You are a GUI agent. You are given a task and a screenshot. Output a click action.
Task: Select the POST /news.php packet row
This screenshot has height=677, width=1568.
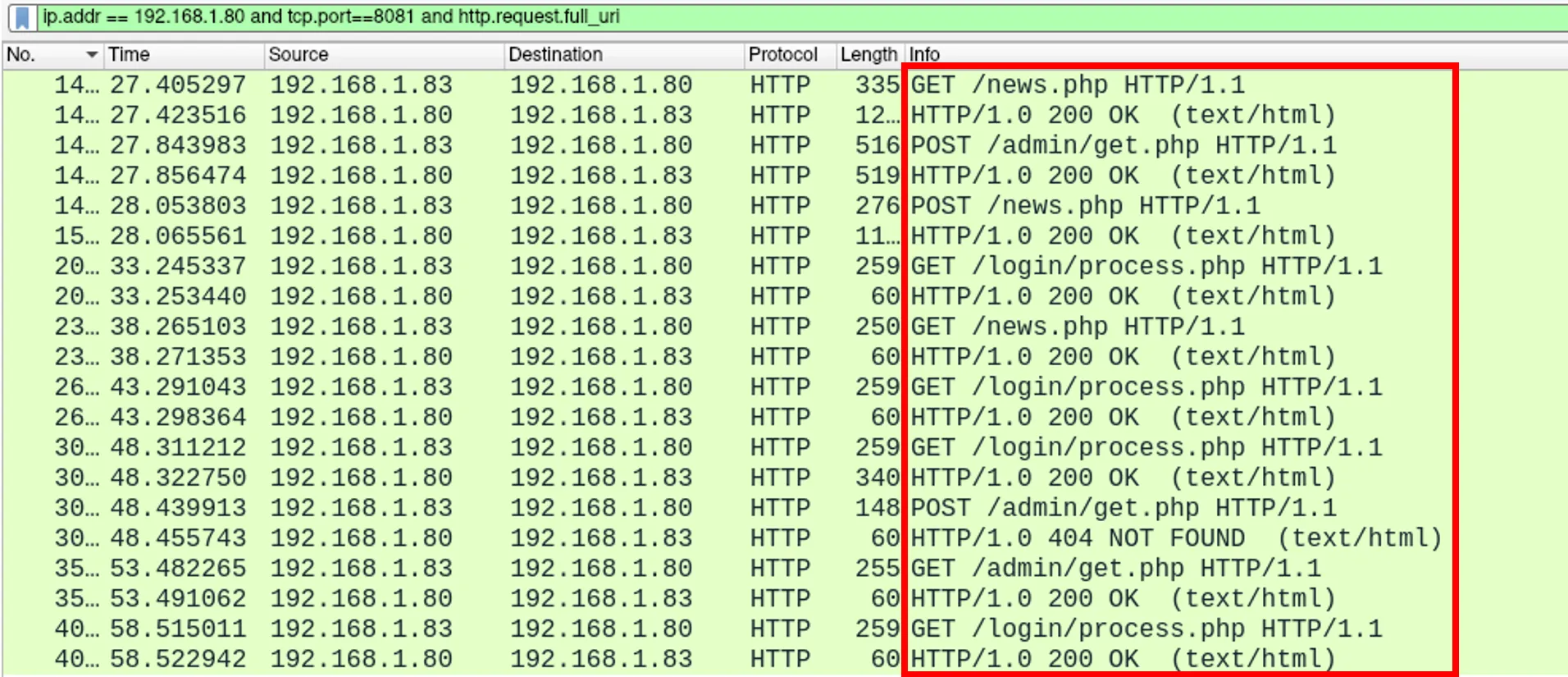tap(784, 206)
